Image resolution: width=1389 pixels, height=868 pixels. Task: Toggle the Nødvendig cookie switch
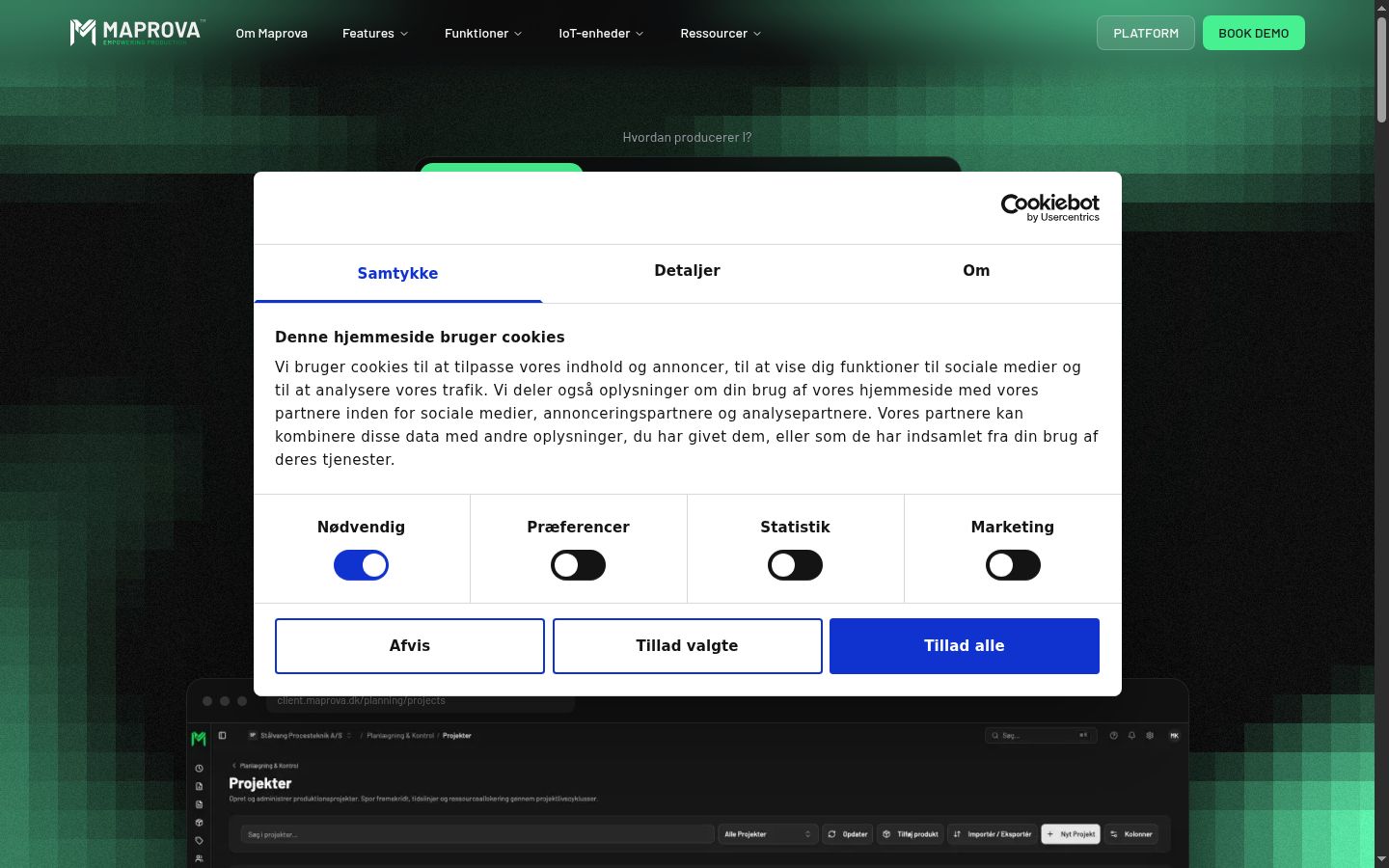361,565
